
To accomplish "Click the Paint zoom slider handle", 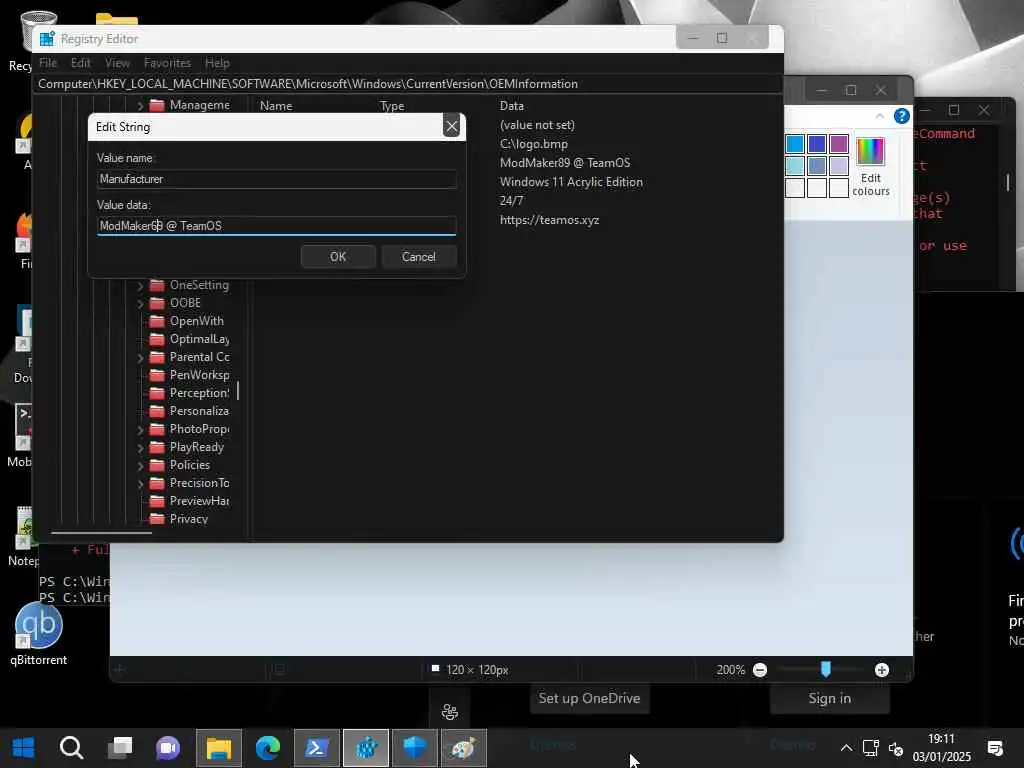I will click(x=825, y=669).
